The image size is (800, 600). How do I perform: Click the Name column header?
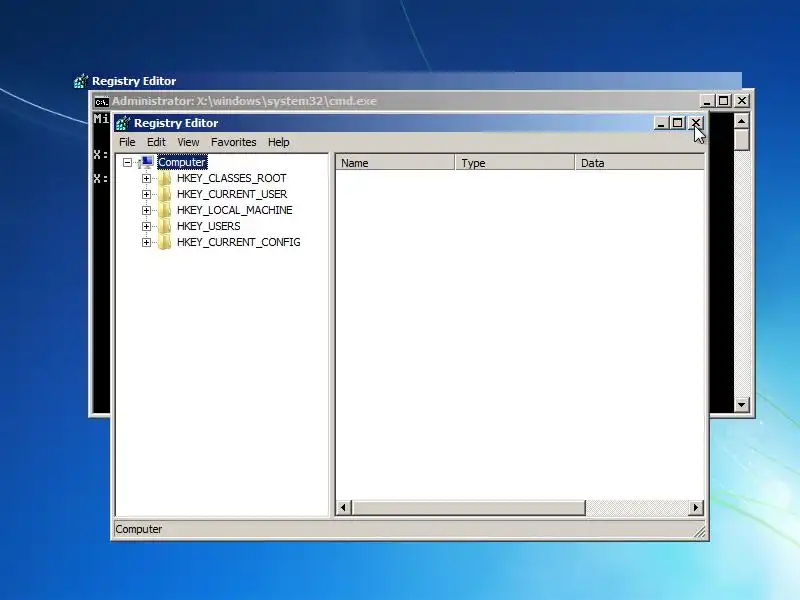click(x=395, y=163)
